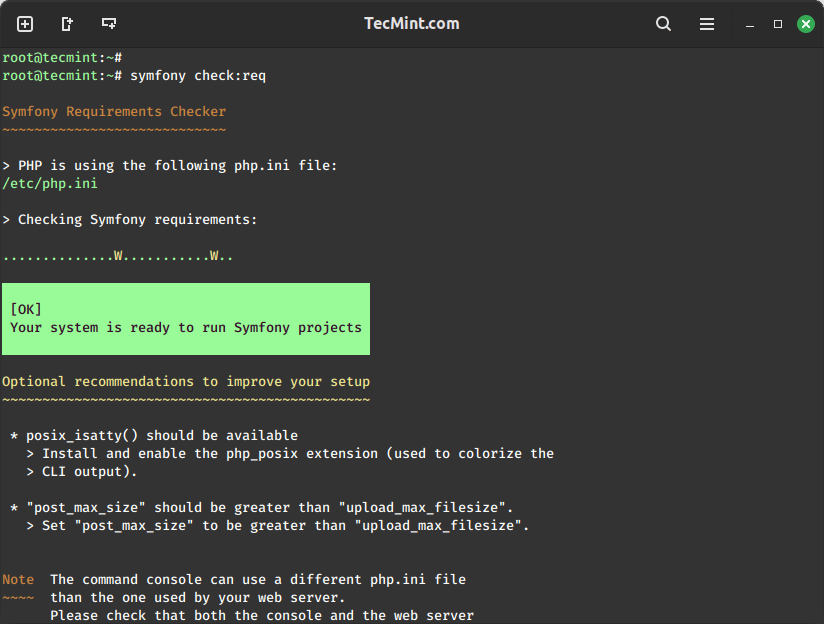Open the hamburger menu

coord(707,24)
